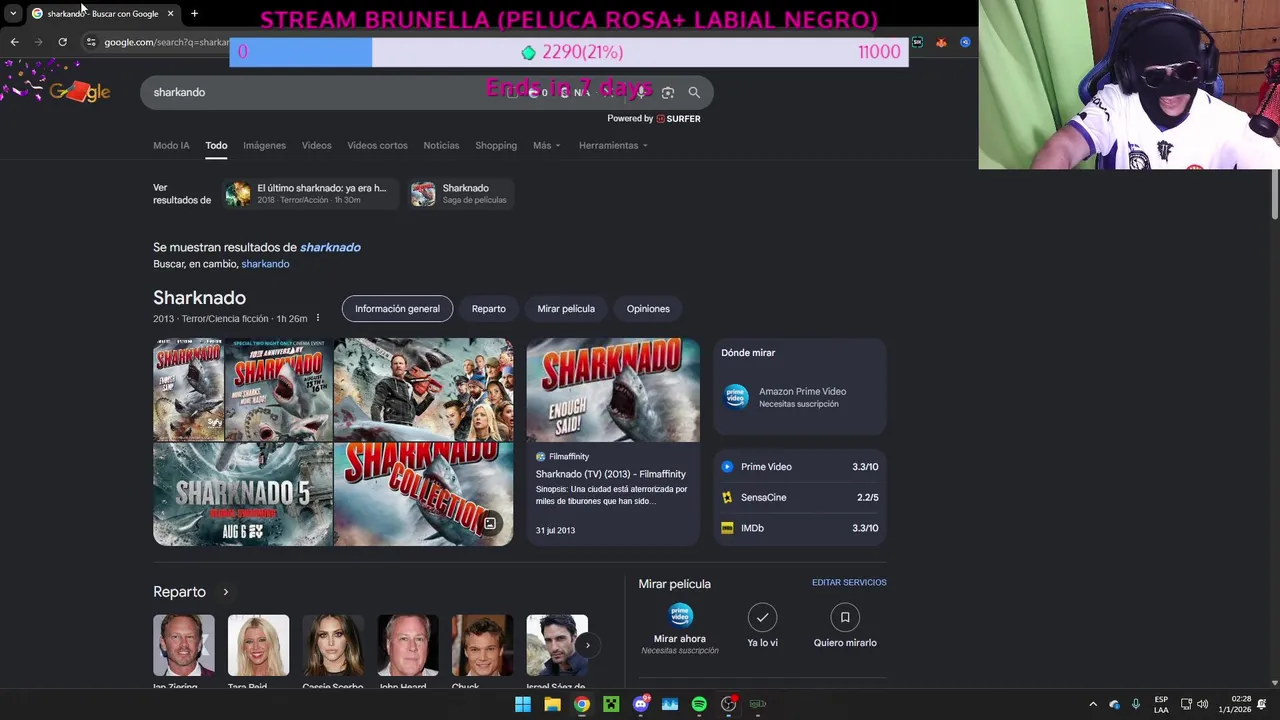Open the Shopping tab
The width and height of the screenshot is (1280, 720).
pyautogui.click(x=496, y=145)
